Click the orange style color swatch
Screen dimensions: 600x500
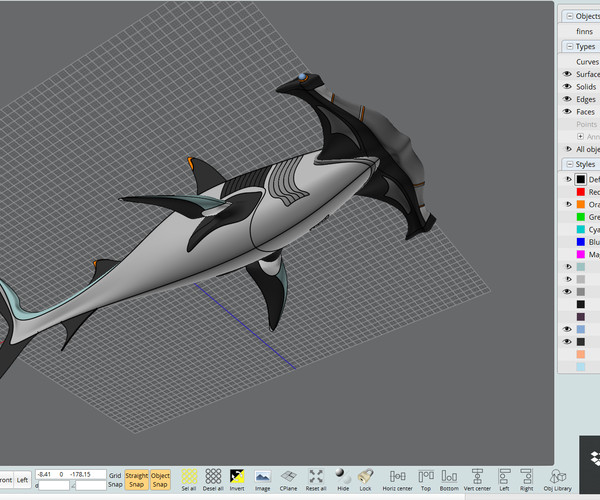tap(580, 204)
